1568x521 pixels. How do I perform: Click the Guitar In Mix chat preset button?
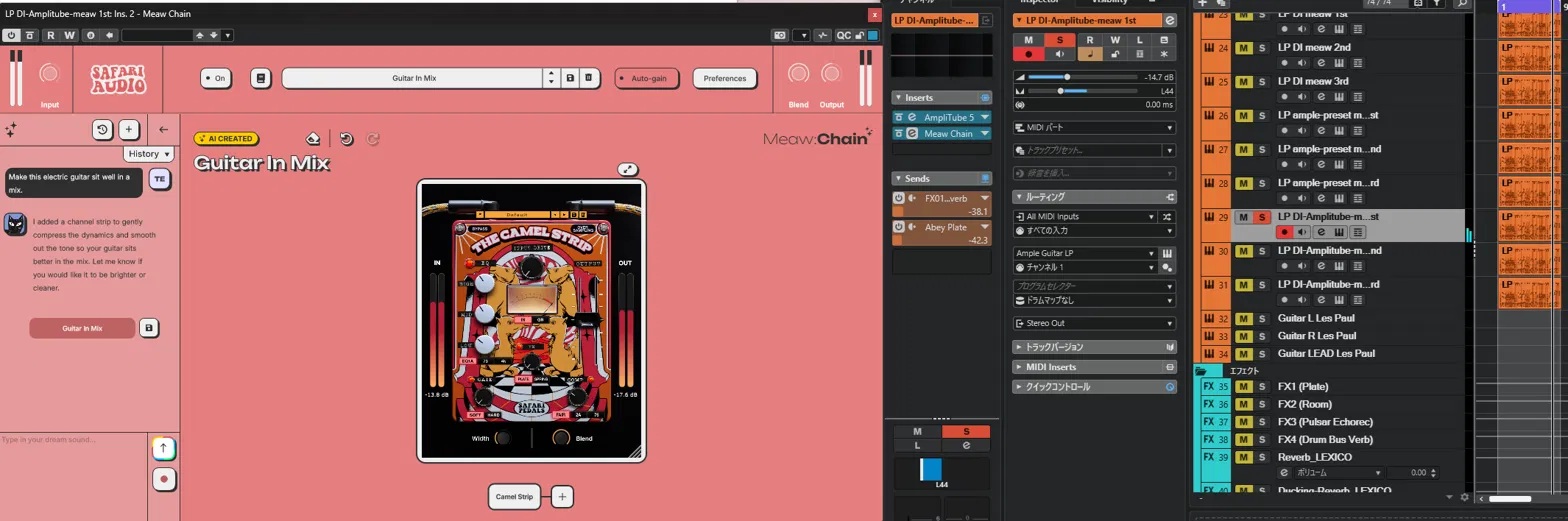click(x=82, y=328)
